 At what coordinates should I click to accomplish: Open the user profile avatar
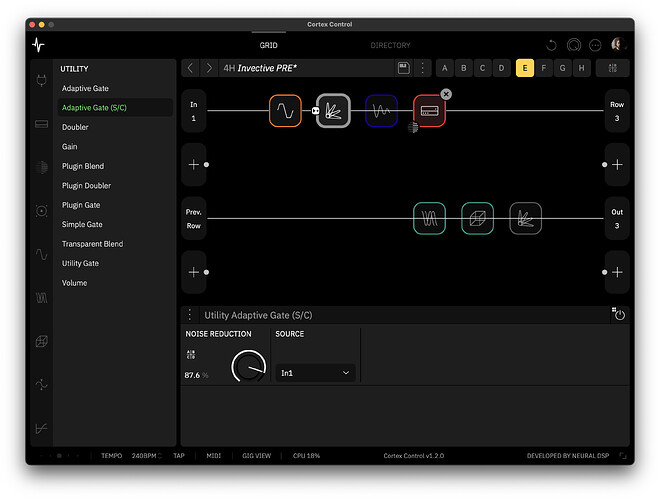pos(618,44)
